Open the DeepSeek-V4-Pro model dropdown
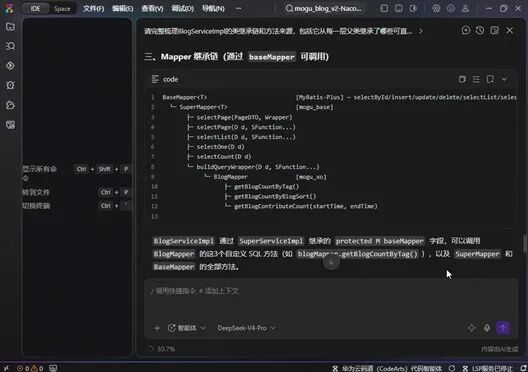Image resolution: width=528 pixels, height=372 pixels. pos(246,328)
